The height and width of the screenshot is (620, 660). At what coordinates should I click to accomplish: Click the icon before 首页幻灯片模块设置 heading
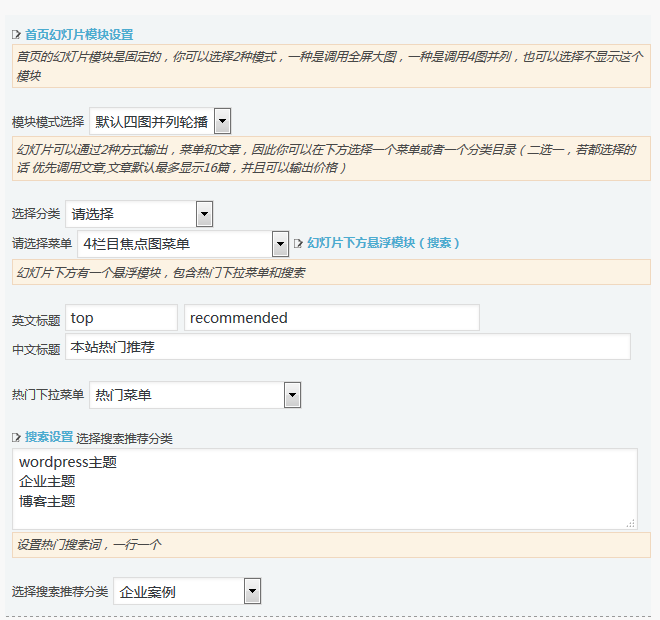[17, 35]
